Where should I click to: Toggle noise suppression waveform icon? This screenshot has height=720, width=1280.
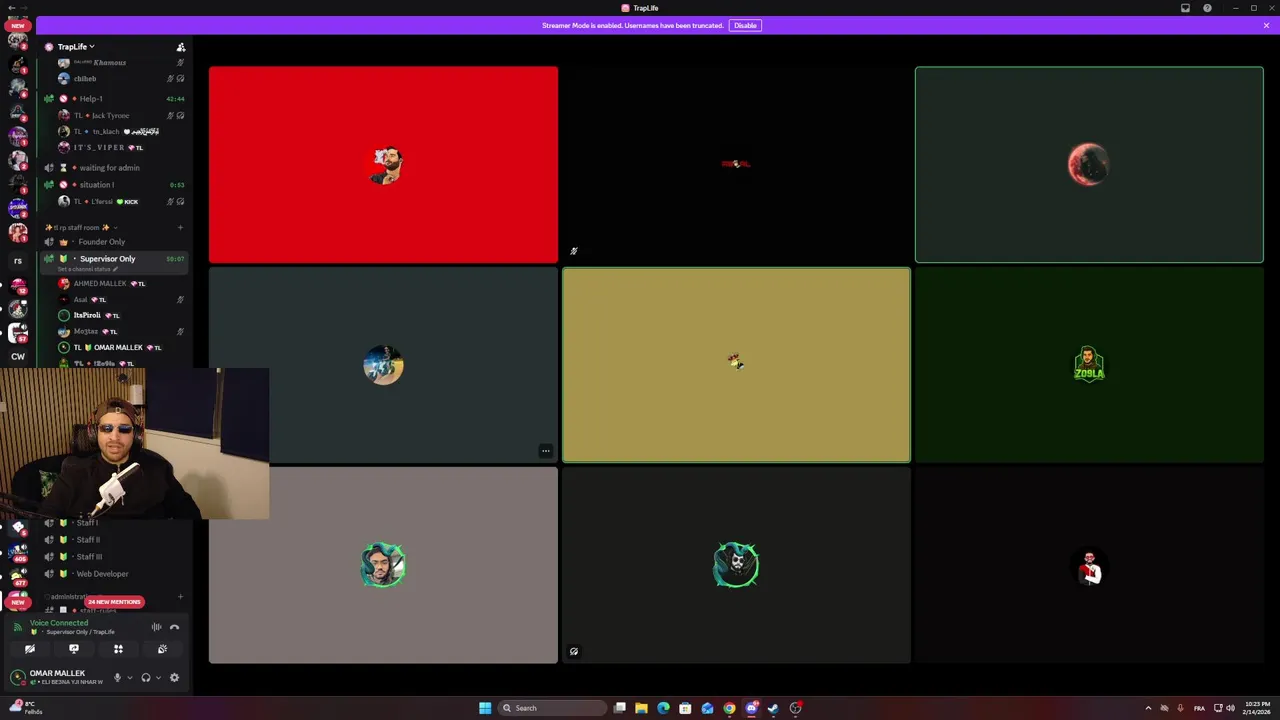point(156,627)
